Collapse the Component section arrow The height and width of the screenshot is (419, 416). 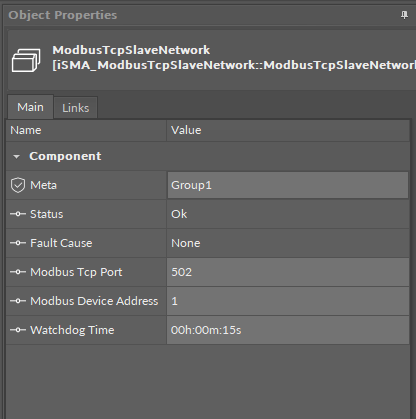pyautogui.click(x=16, y=156)
